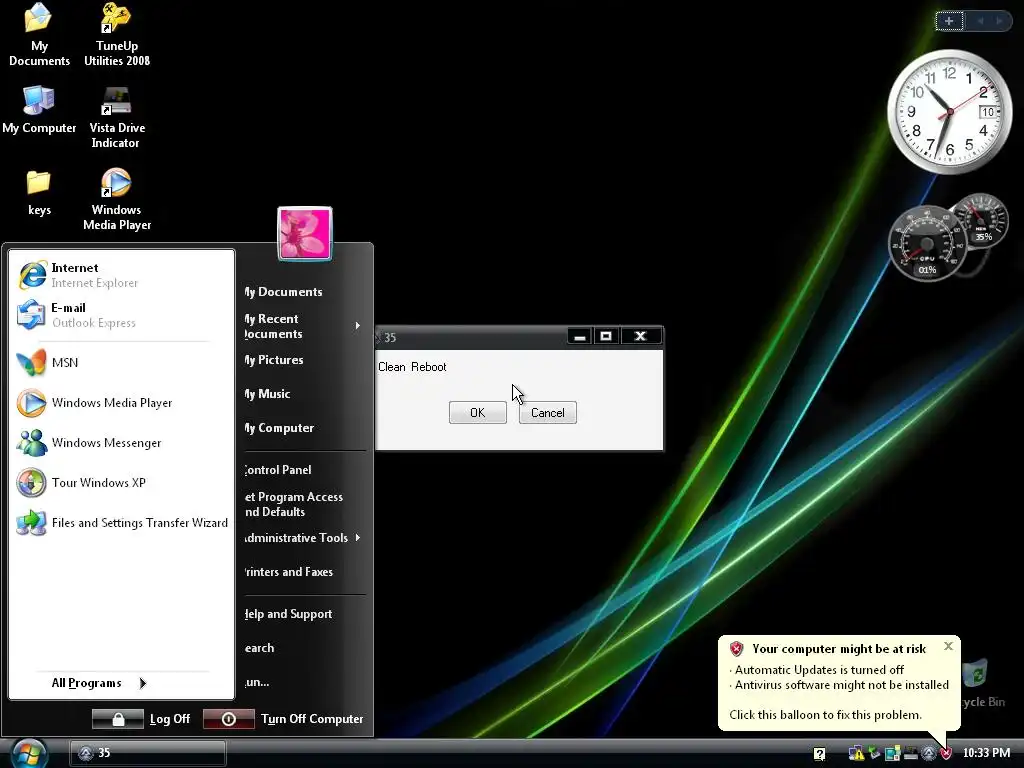The height and width of the screenshot is (768, 1024).
Task: Launch Outlook Express E-mail entry
Action: coord(122,315)
